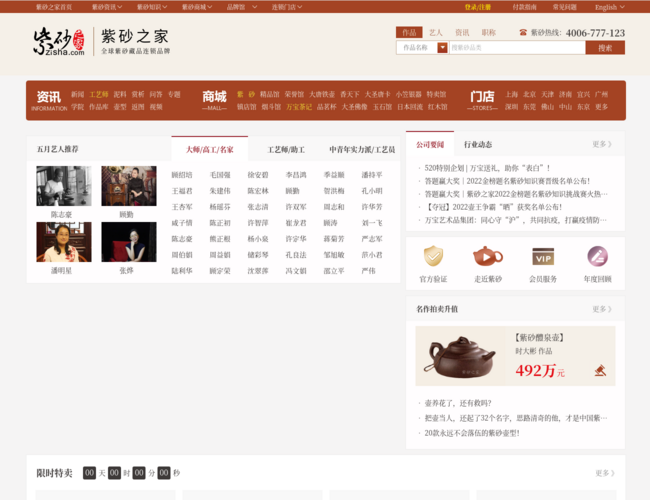Open the 登录/注册 login link
The width and height of the screenshot is (650, 500).
tap(477, 6)
